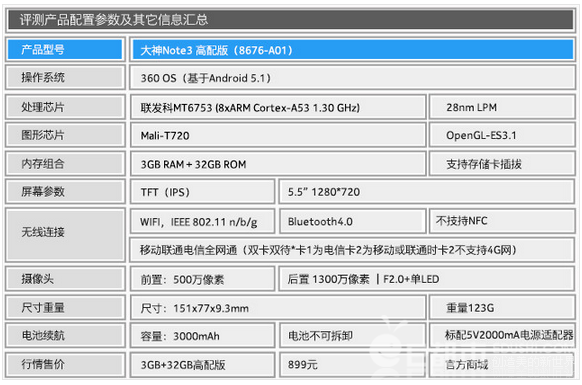Select the '28nm LPM' cell

pos(502,107)
